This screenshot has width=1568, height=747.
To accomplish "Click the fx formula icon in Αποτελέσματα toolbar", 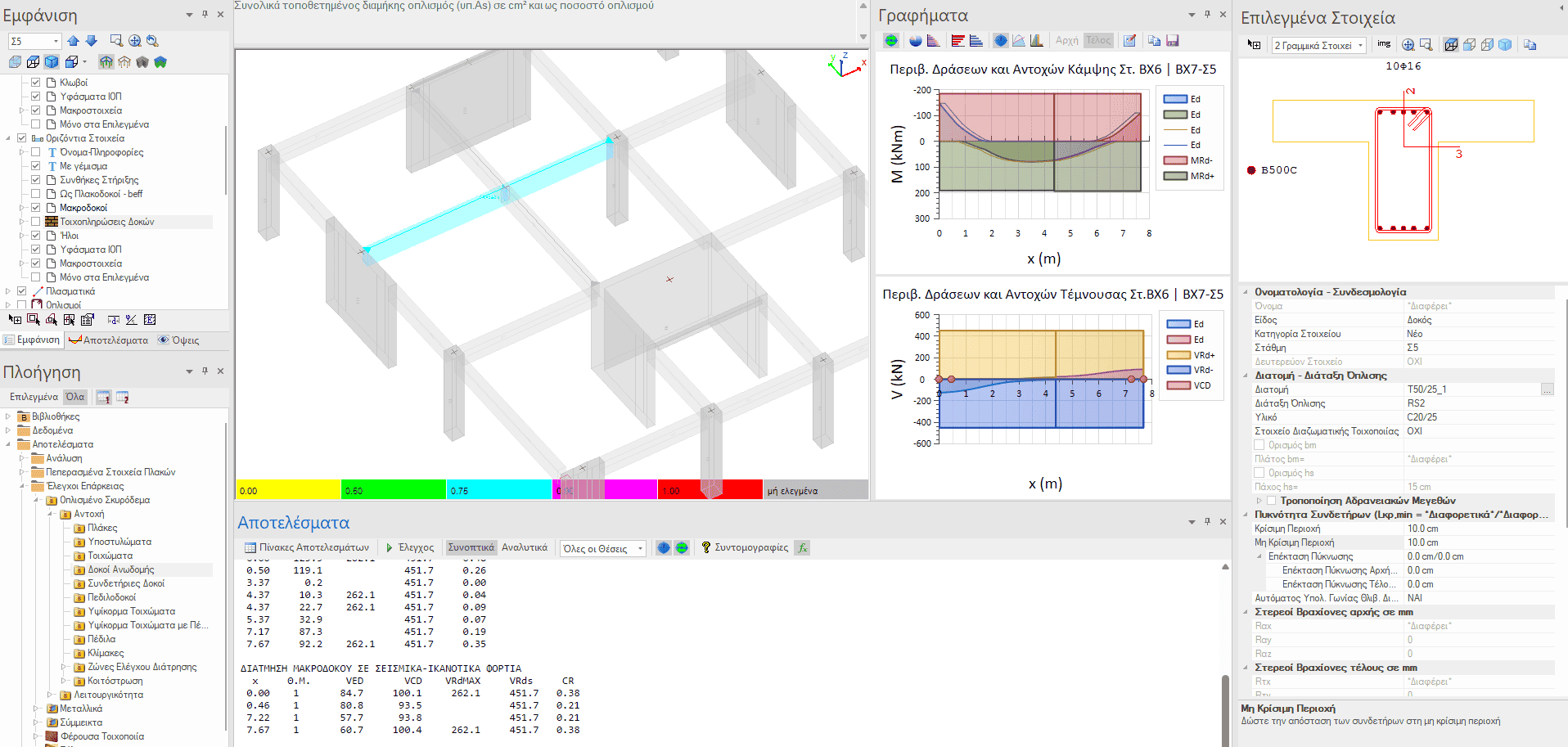I will 803,548.
